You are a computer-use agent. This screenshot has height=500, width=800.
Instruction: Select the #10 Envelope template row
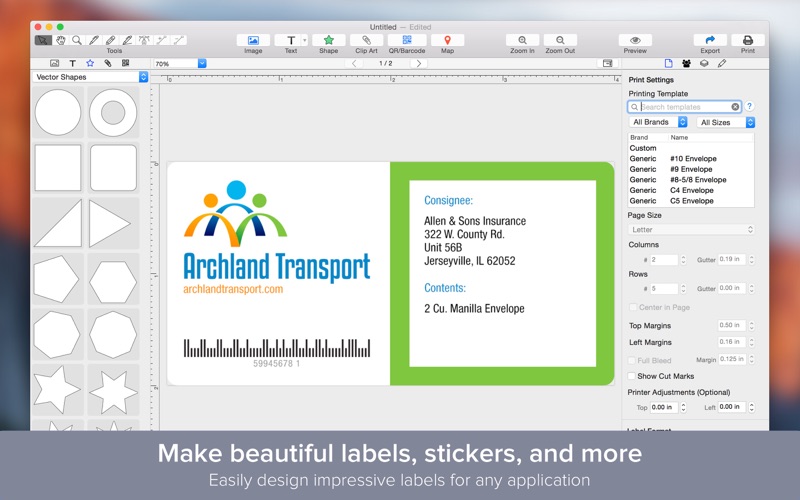(x=690, y=158)
